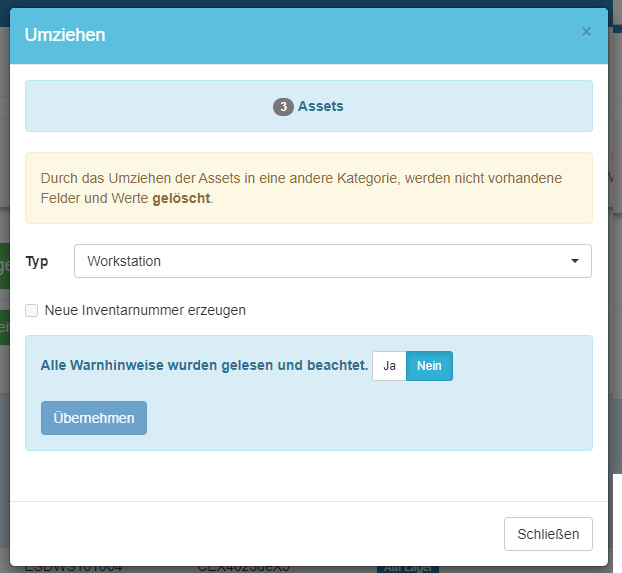The width and height of the screenshot is (622, 573).
Task: Click the 'Typ' field label
Action: coord(37,261)
